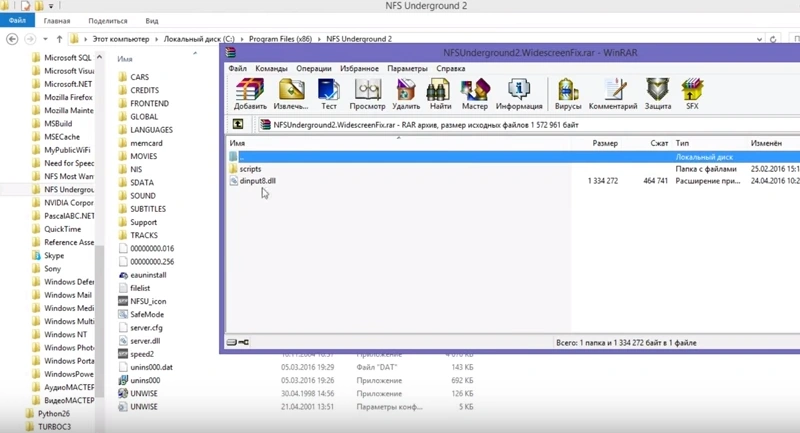800x433 pixels.
Task: Select the parent folder '..' row
Action: pyautogui.click(x=513, y=157)
